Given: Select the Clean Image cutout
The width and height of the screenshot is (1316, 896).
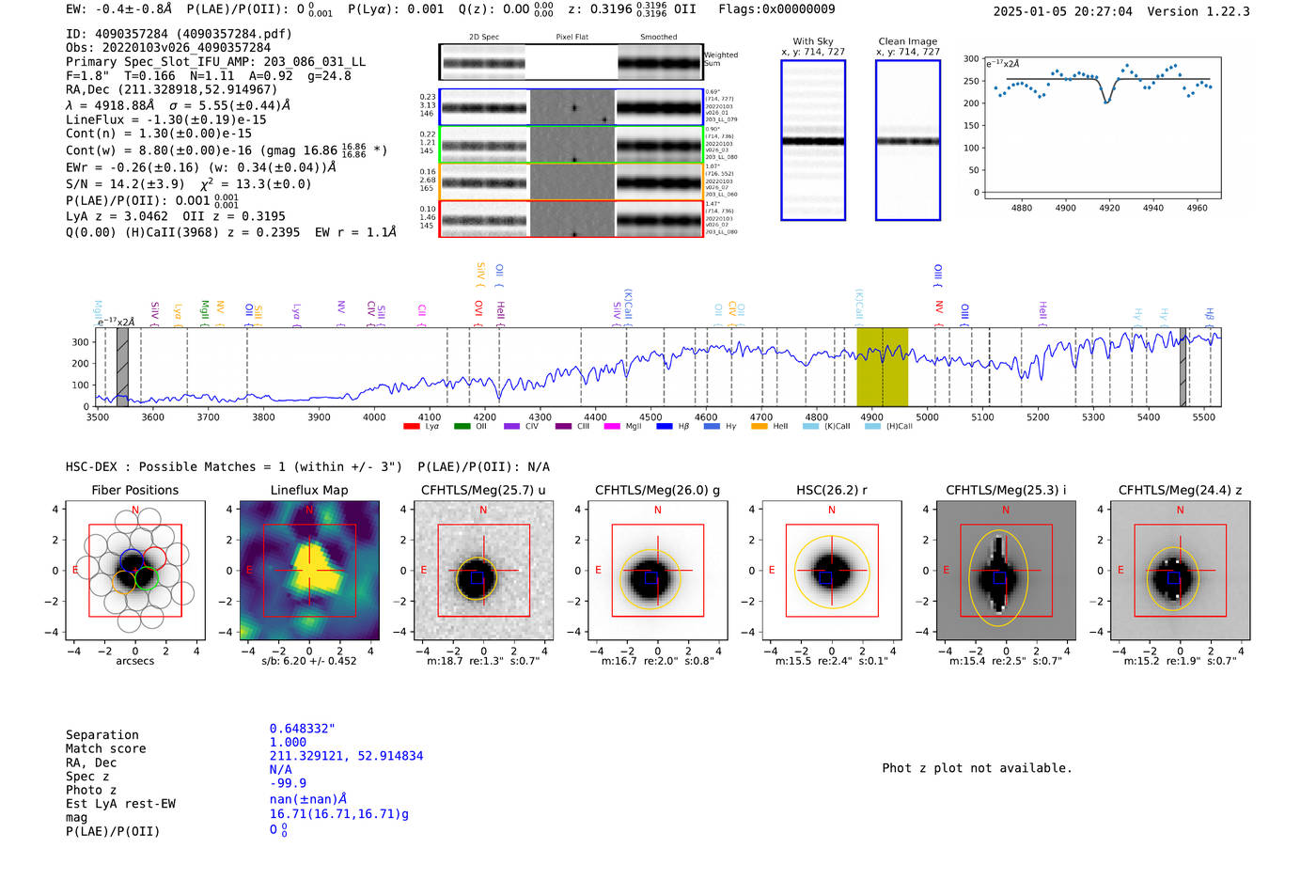Looking at the screenshot, I should [x=908, y=140].
